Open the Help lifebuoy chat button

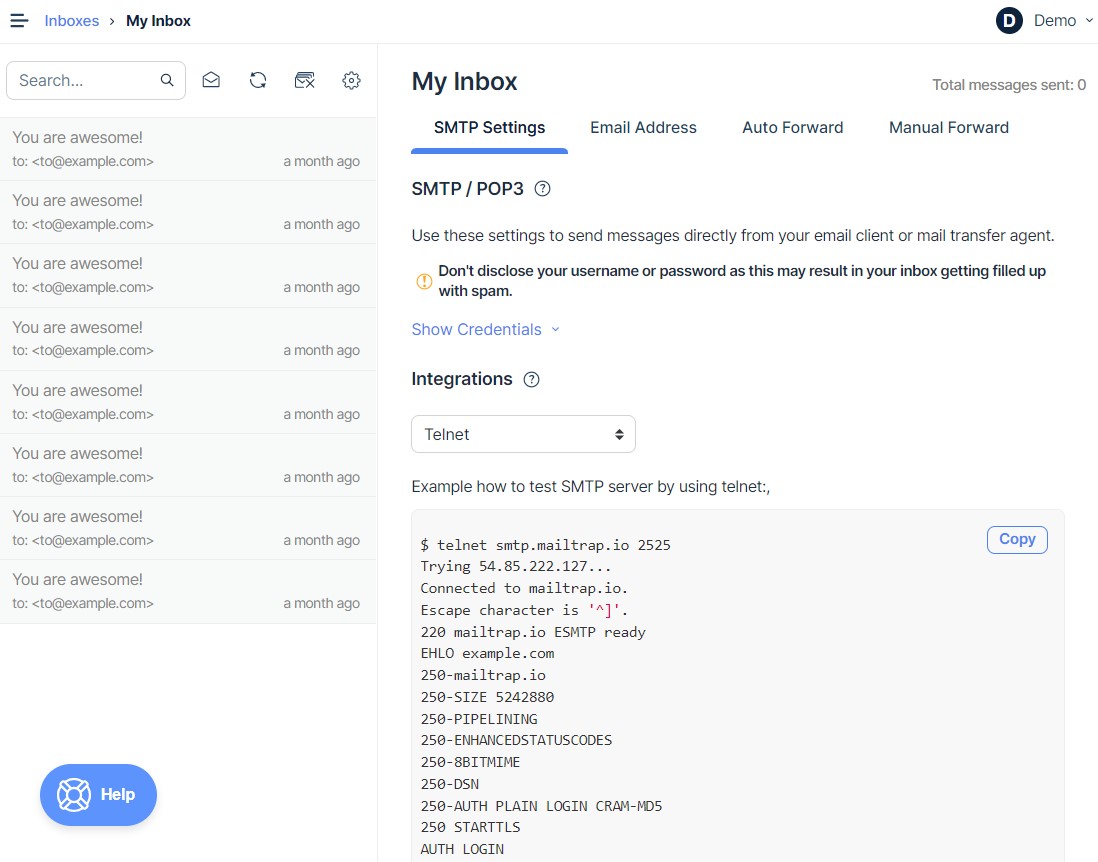pyautogui.click(x=98, y=795)
